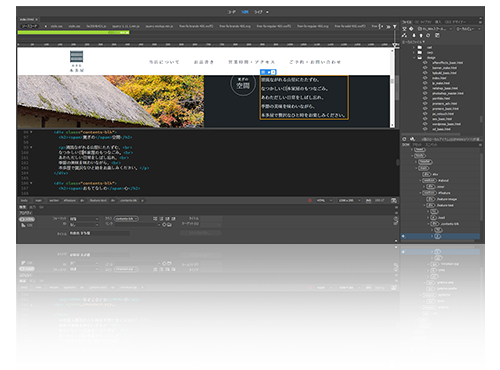
Task: Click the Put files up-arrow icon
Action: (x=421, y=35)
